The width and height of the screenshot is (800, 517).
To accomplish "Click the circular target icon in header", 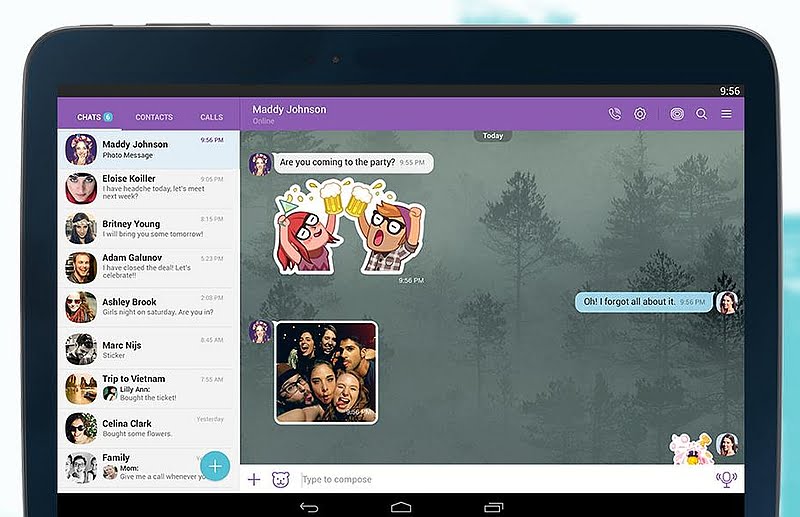I will (x=677, y=114).
